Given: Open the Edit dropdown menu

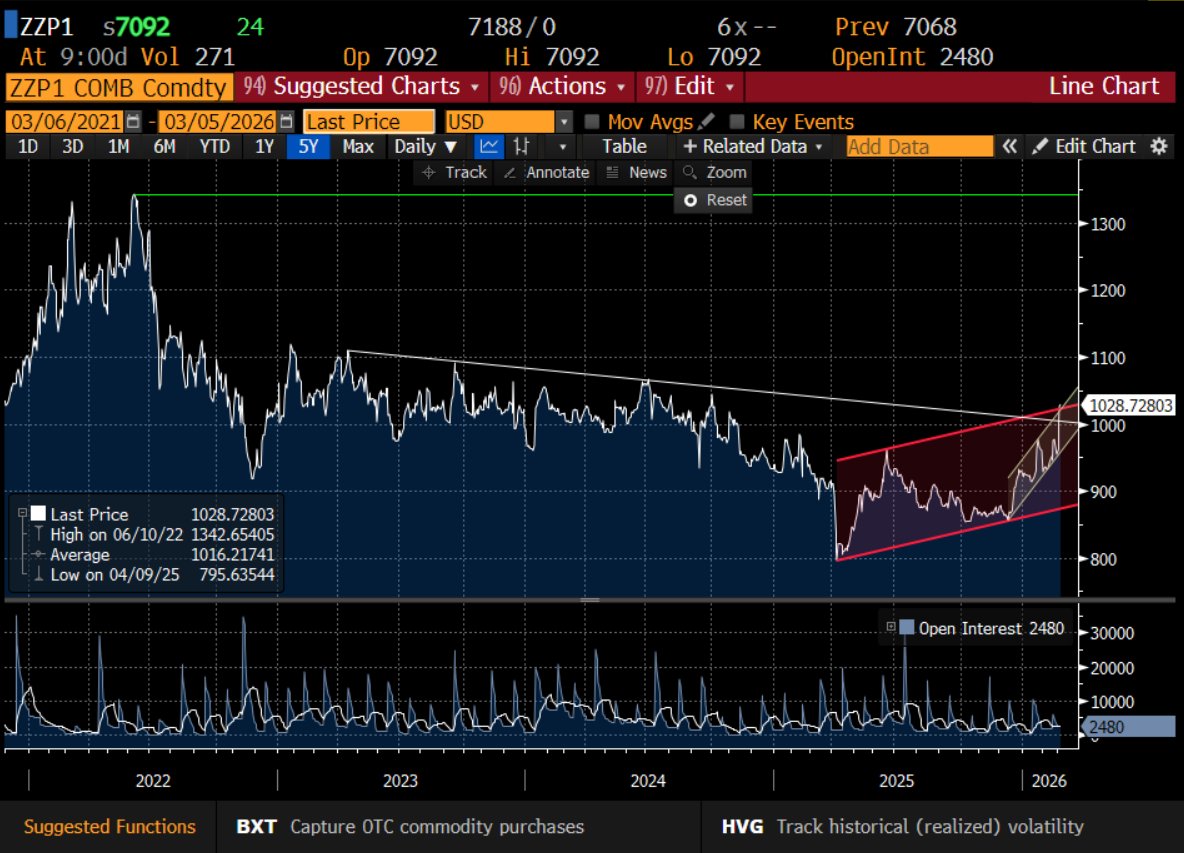Looking at the screenshot, I should 689,87.
